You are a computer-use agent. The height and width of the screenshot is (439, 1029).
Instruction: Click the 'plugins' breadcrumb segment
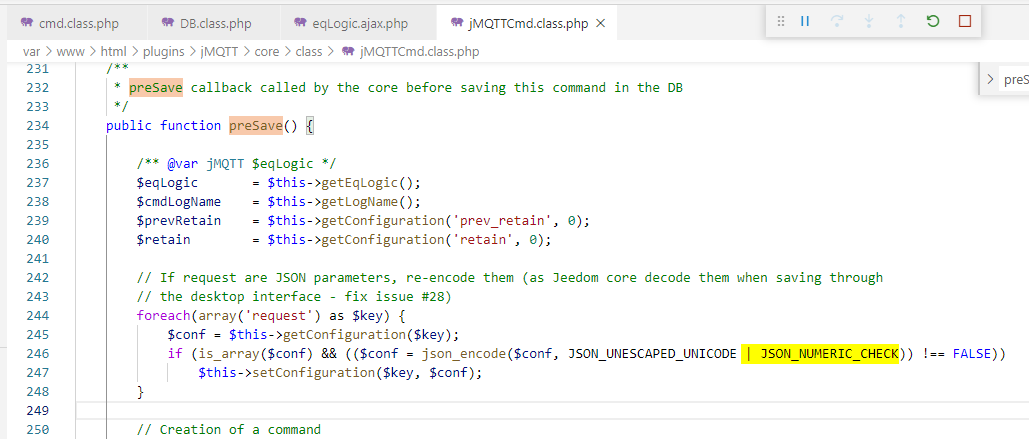pos(164,51)
